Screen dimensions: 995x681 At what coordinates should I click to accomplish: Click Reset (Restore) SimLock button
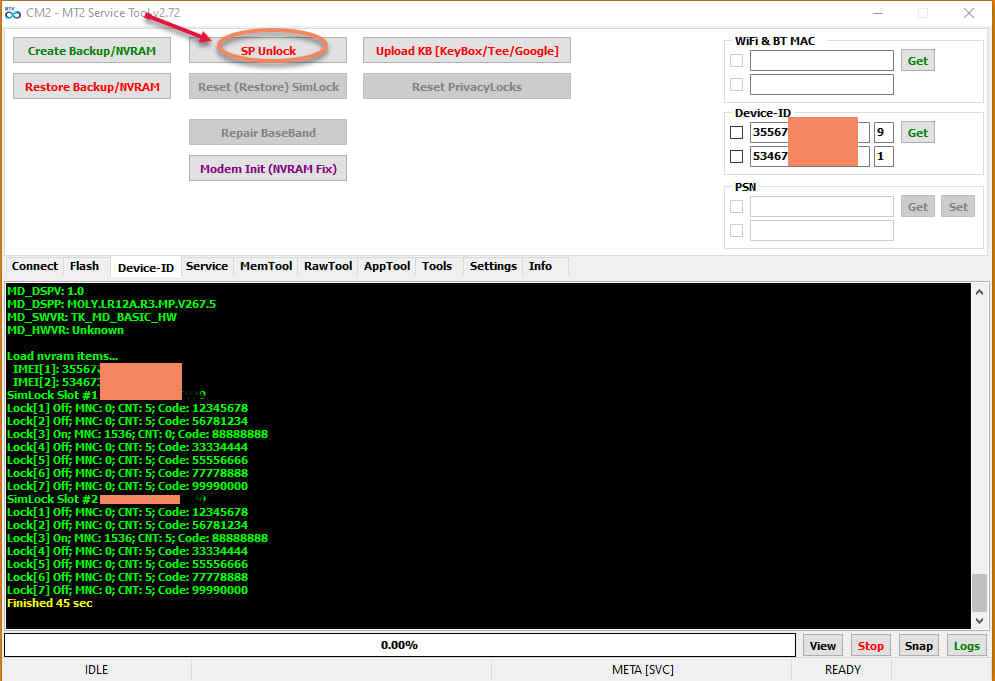click(268, 87)
